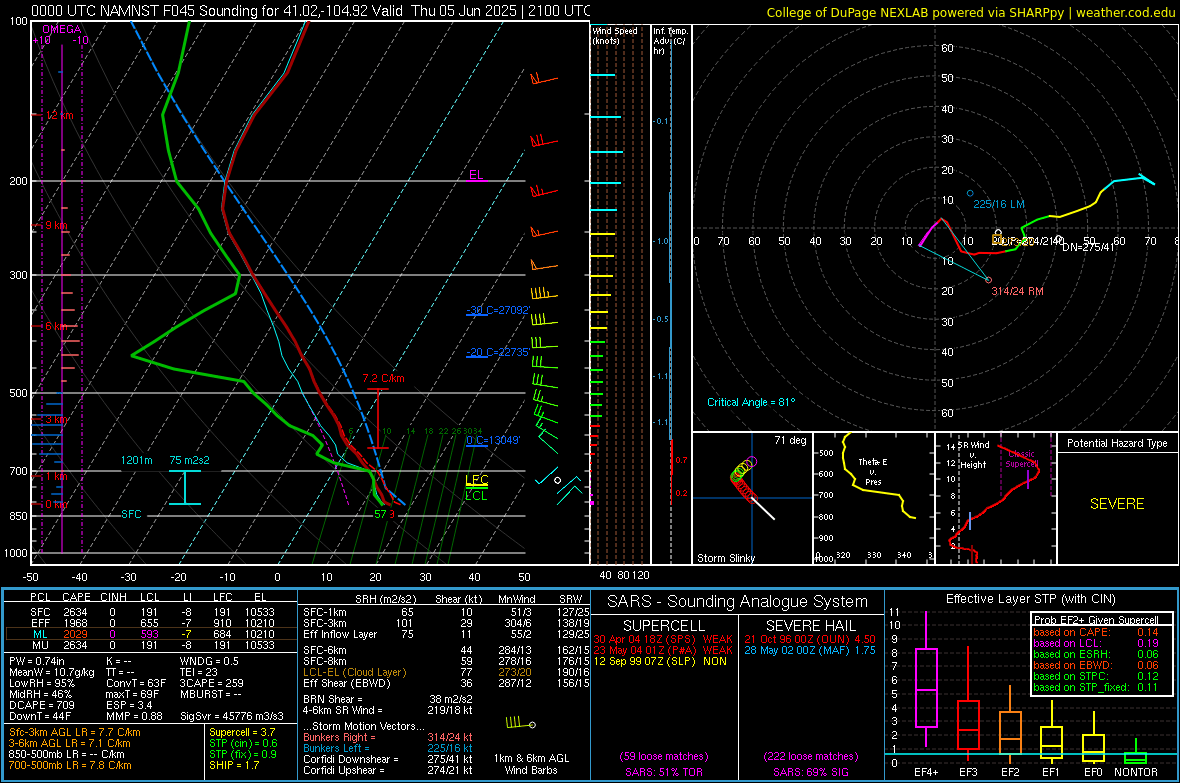Select the 7.2 C/km lapse rate label
The image size is (1180, 783).
383,379
